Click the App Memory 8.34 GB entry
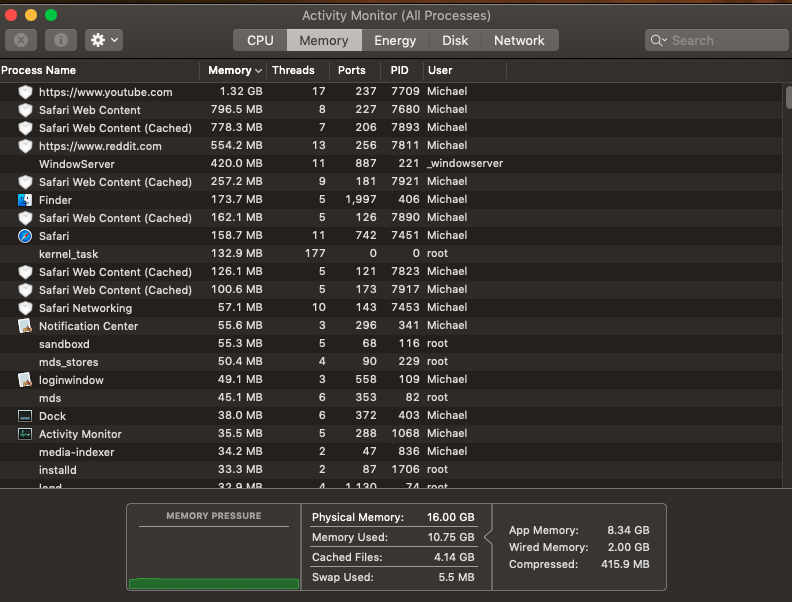 coord(579,530)
